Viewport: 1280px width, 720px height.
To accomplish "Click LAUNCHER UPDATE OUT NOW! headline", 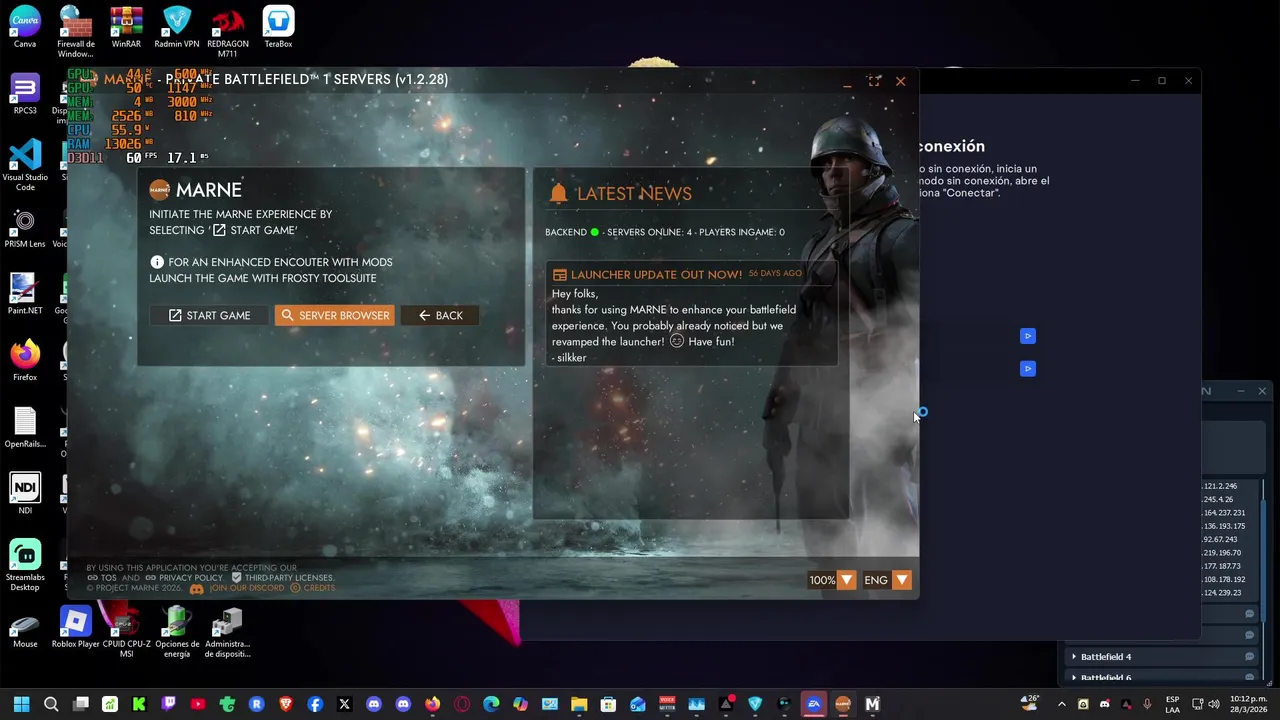I will coord(656,274).
